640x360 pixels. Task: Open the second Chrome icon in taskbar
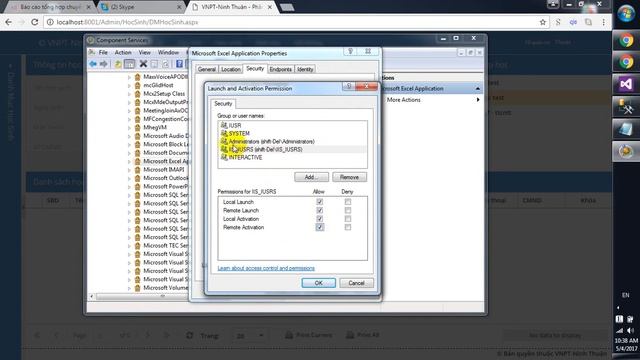coord(626,62)
